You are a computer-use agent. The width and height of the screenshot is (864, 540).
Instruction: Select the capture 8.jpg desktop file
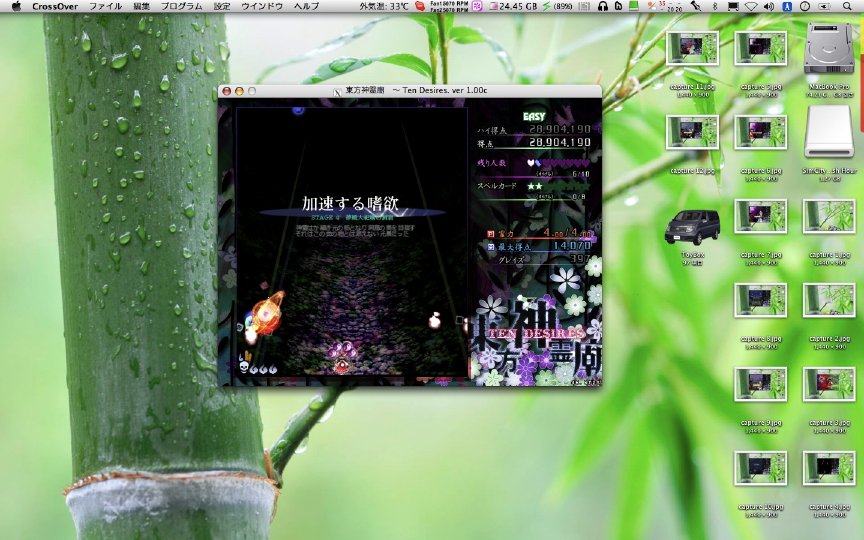[760, 300]
